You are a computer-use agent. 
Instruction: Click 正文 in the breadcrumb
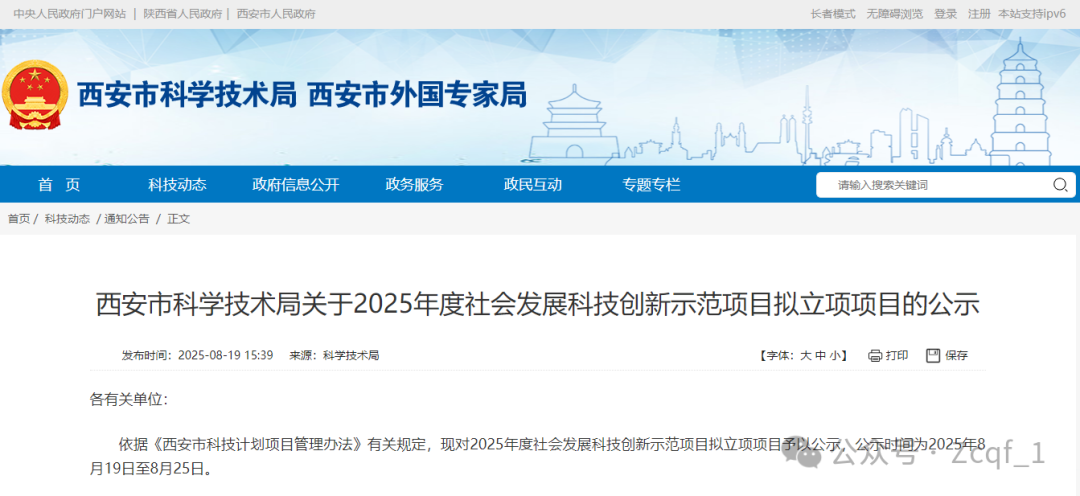pyautogui.click(x=178, y=219)
